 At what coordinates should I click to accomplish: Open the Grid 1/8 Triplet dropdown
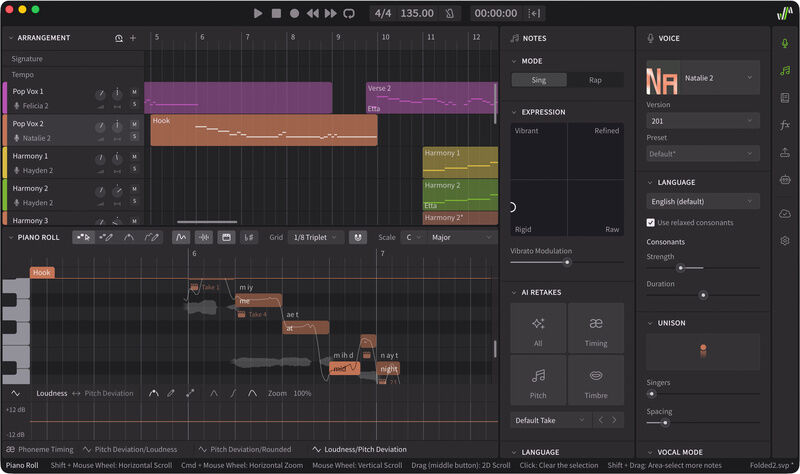click(315, 237)
